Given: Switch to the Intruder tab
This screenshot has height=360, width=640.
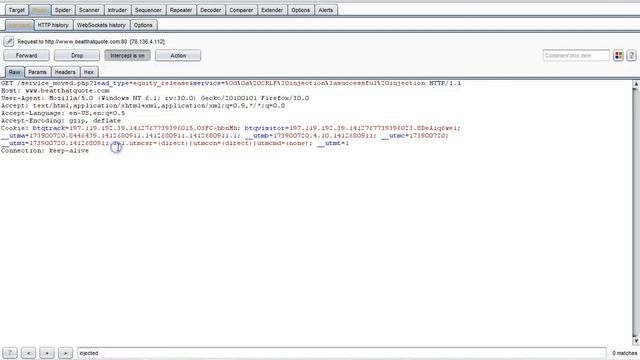Looking at the screenshot, I should [x=117, y=10].
